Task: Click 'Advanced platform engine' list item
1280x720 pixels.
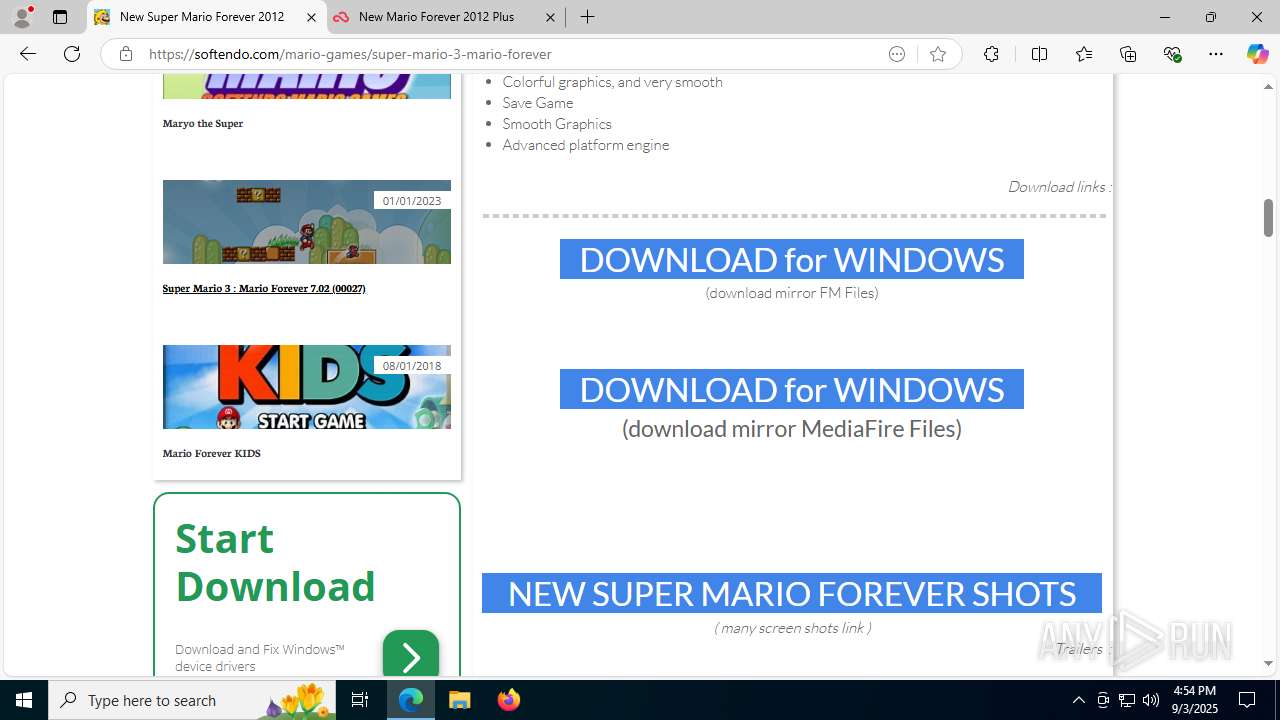Action: (586, 145)
